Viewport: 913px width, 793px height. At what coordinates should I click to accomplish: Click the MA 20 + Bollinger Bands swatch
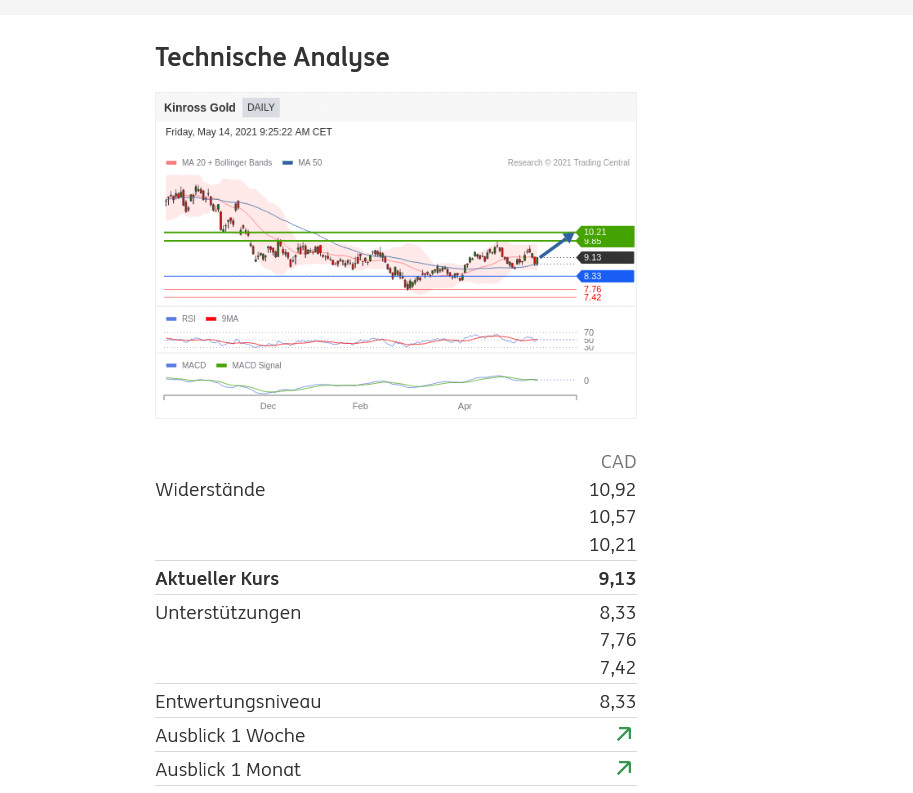[x=171, y=163]
